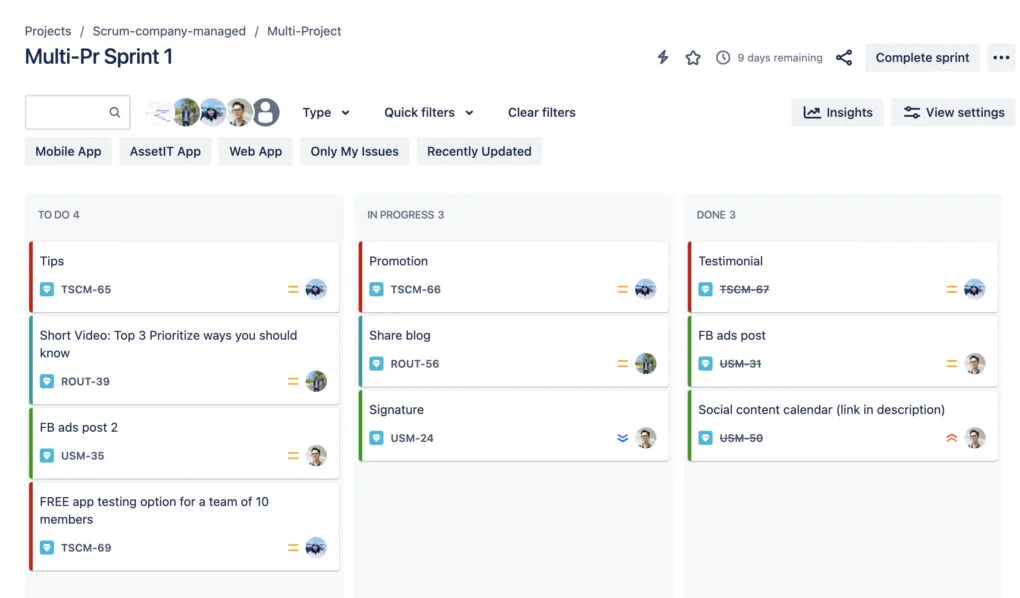Viewport: 1020px width, 598px height.
Task: Click Clear filters
Action: coord(541,112)
